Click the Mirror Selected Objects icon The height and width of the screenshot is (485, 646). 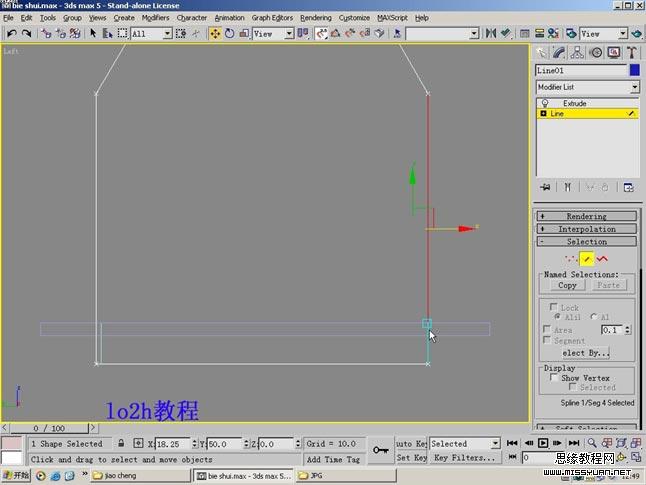490,33
